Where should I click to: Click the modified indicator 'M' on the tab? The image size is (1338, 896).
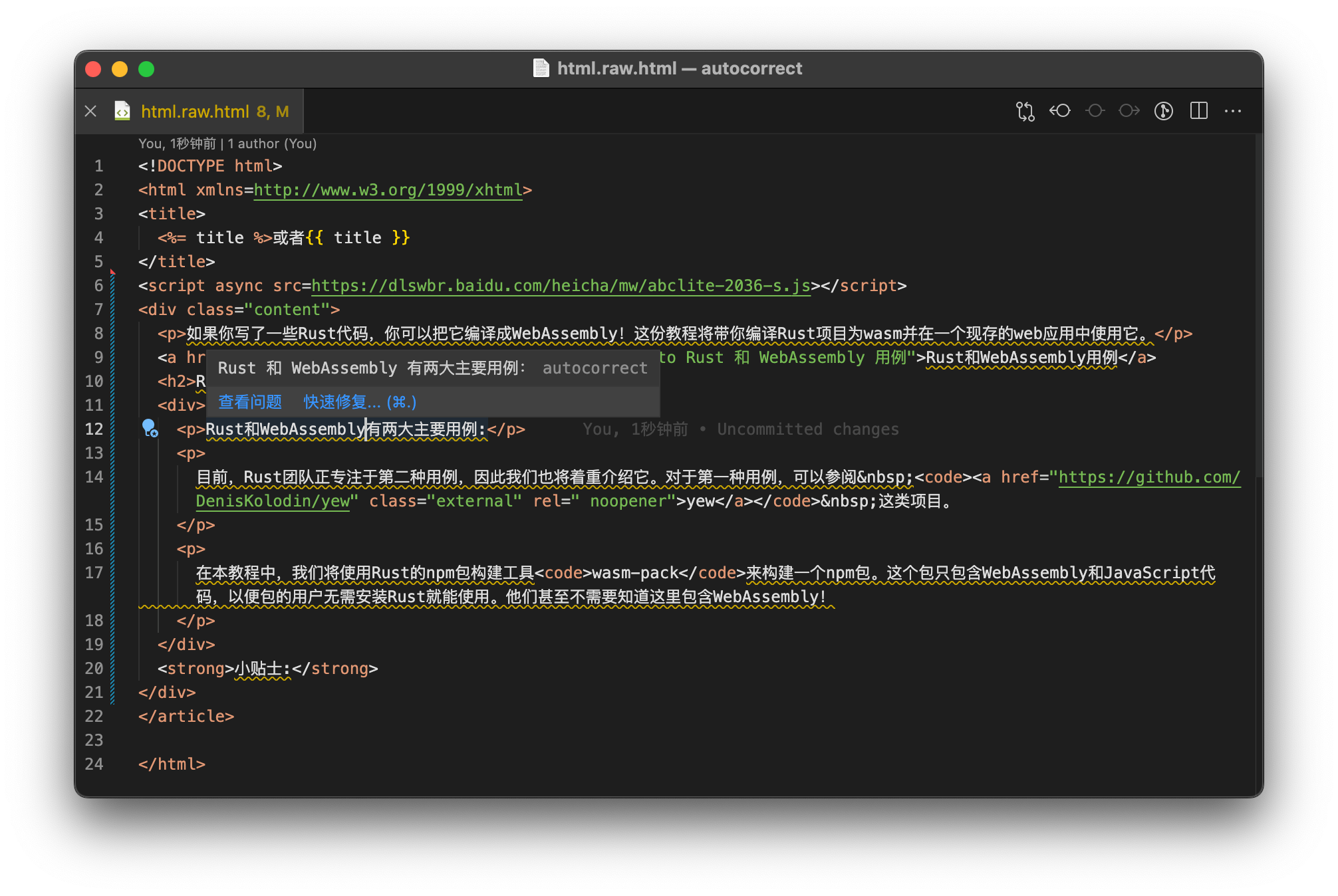282,111
